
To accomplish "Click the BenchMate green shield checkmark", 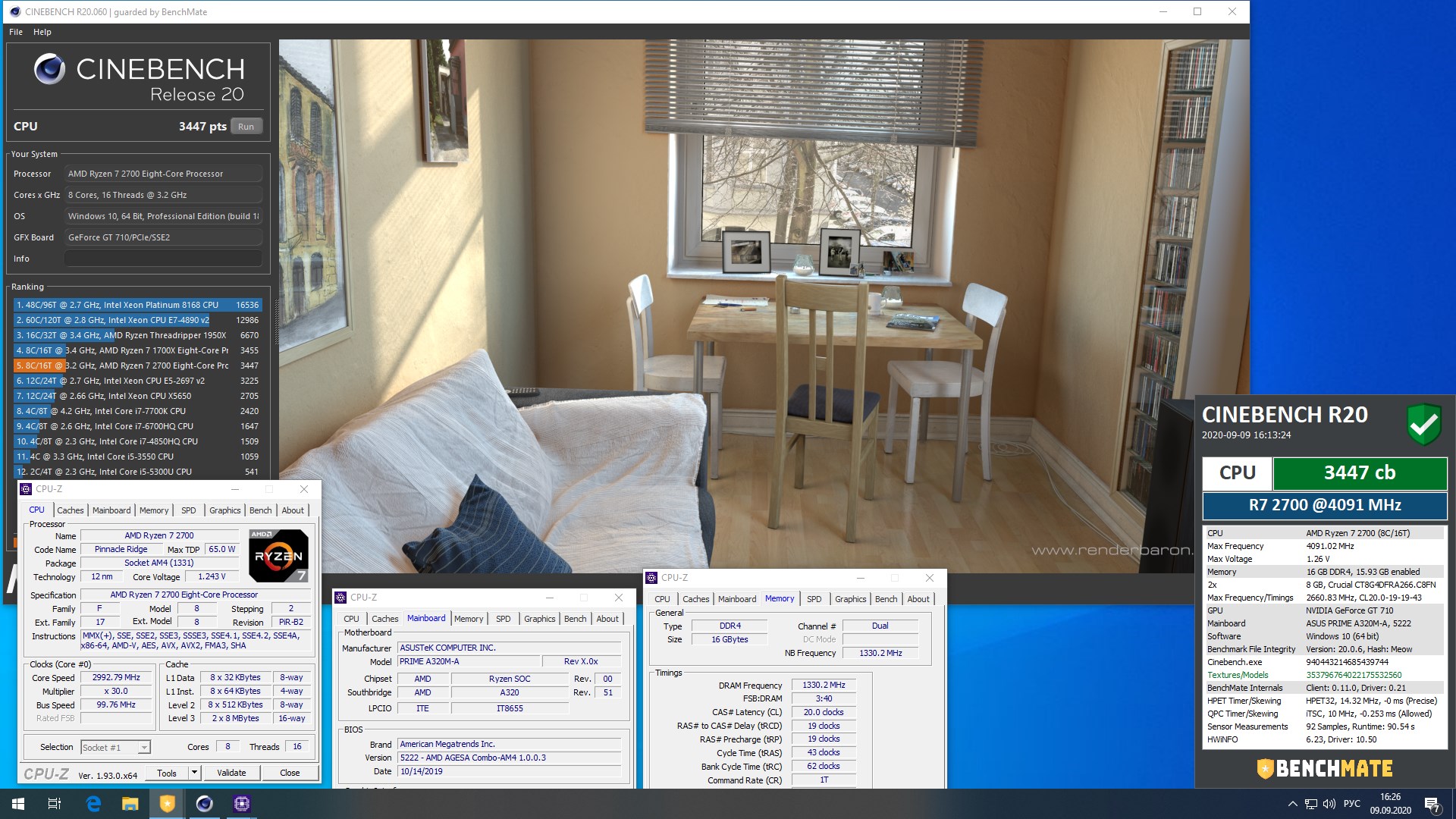I will [1423, 424].
